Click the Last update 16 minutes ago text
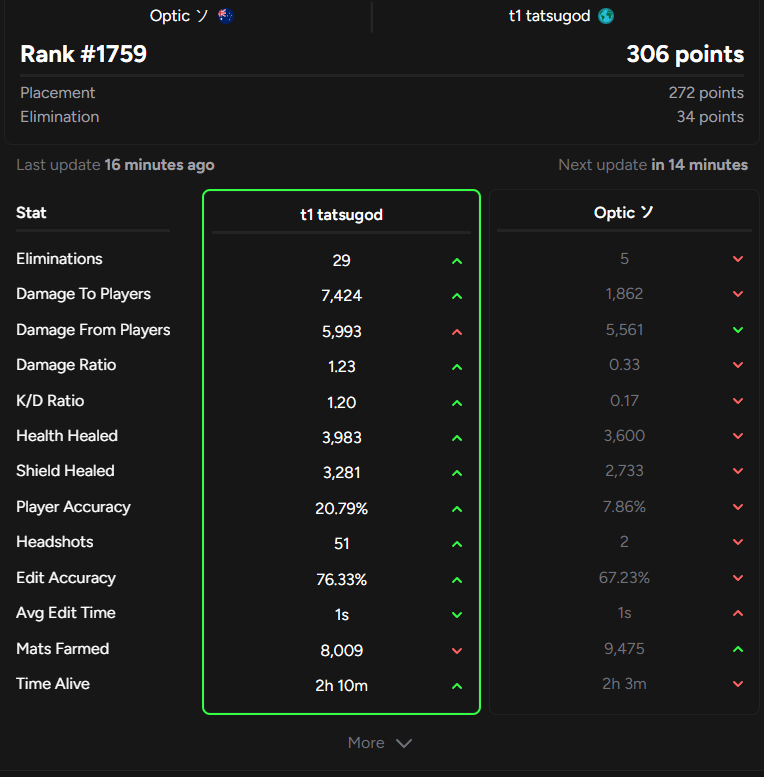 pos(115,165)
